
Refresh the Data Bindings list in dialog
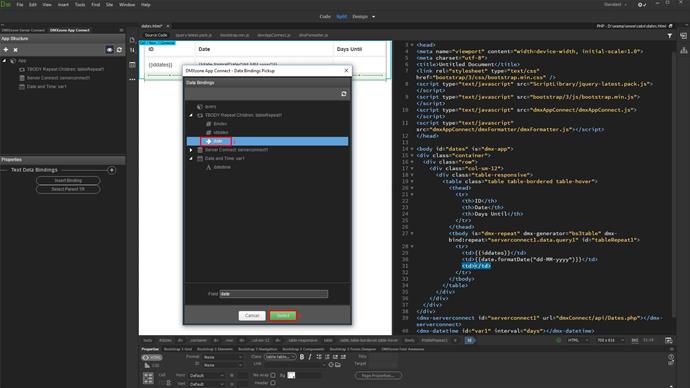[x=344, y=94]
